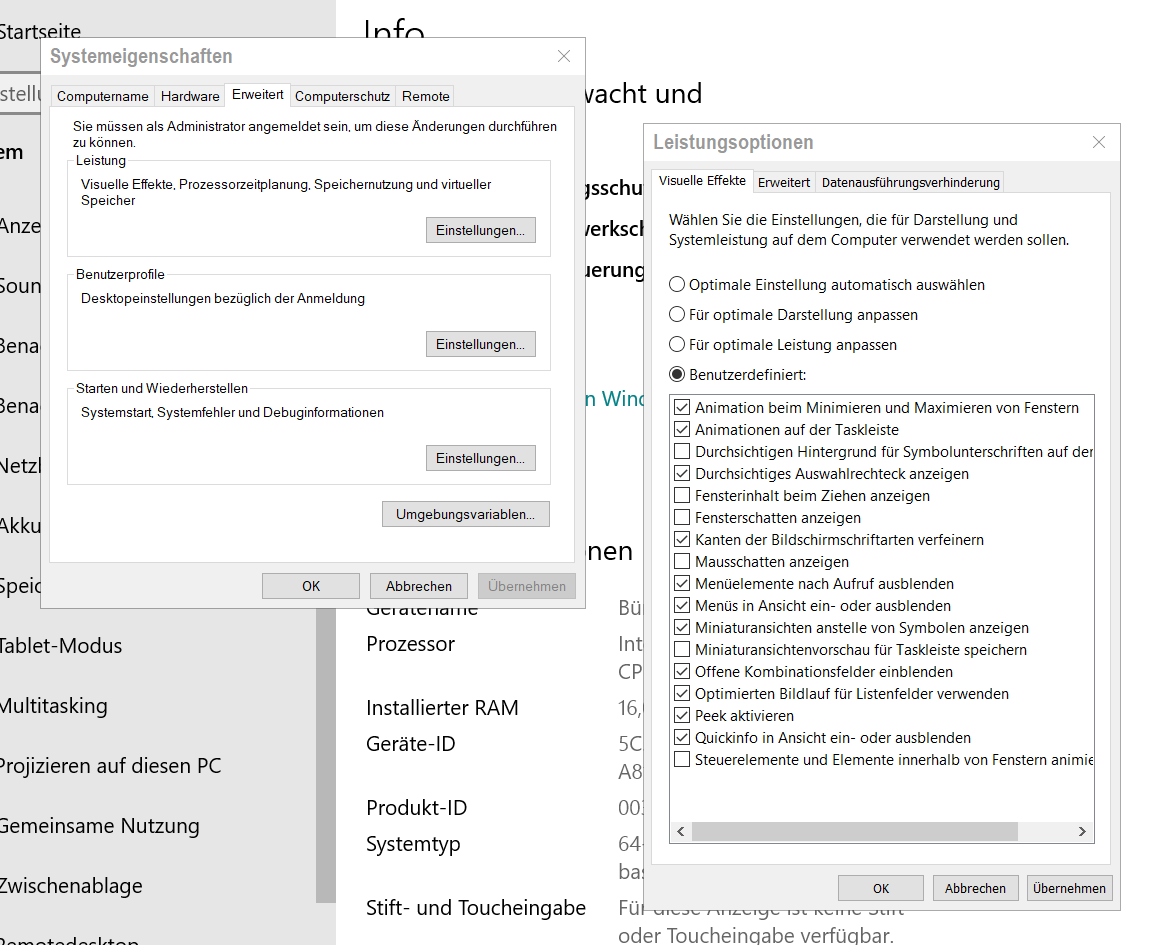The height and width of the screenshot is (945, 1174).
Task: Select Erweitert tab in Systemeigenschaften
Action: point(258,94)
